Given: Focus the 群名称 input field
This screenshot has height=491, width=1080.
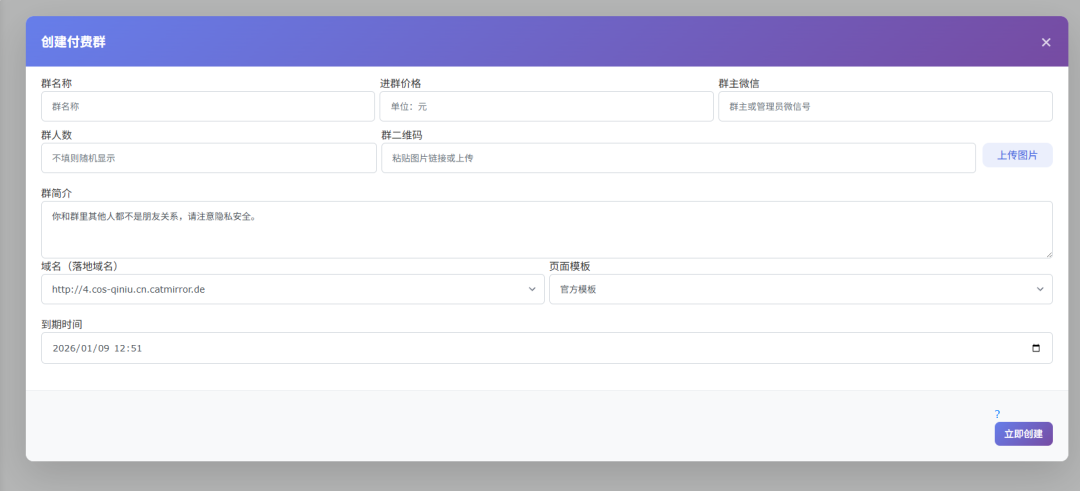Looking at the screenshot, I should (208, 106).
